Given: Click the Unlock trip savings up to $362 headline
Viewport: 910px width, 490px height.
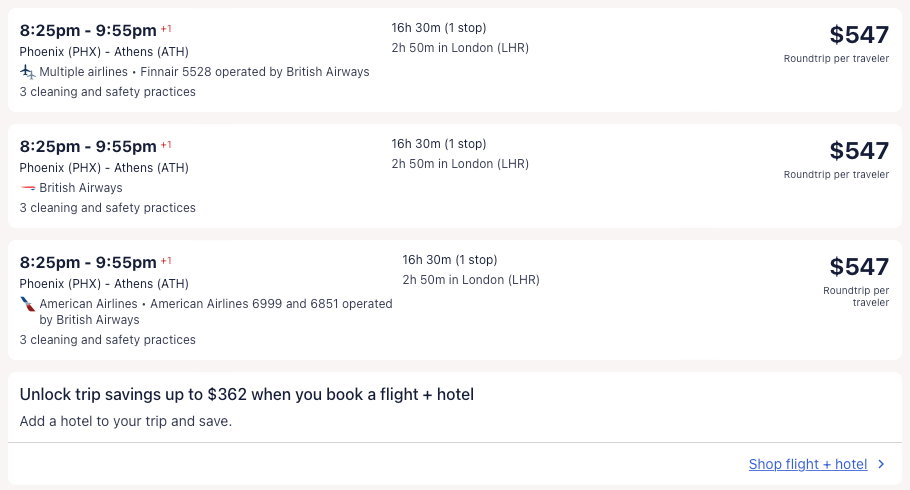Looking at the screenshot, I should click(246, 395).
